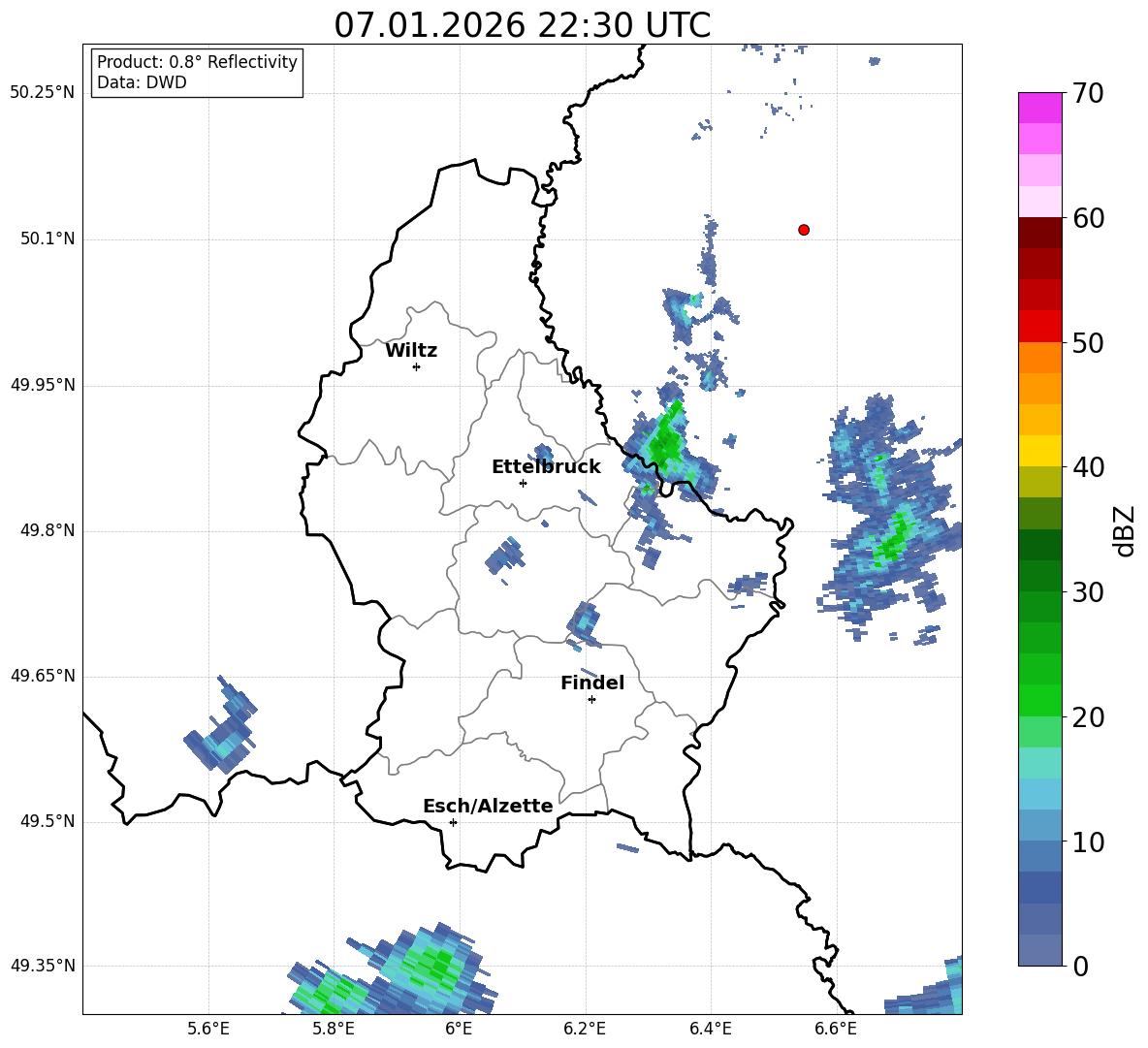Click the 6.6°E longitude tick label
The width and height of the screenshot is (1148, 1048).
coord(836,1029)
